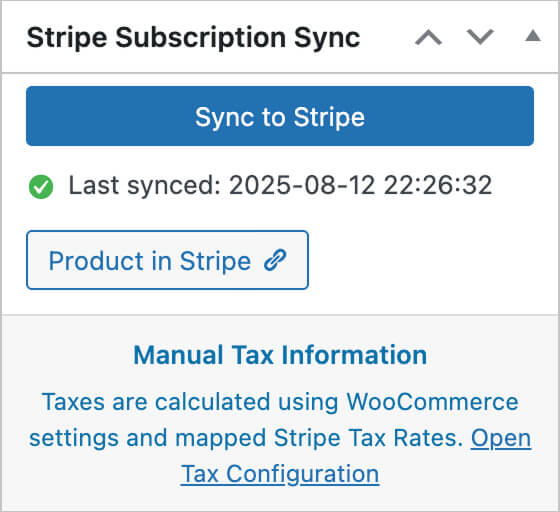Click the Manual Tax Information heading
This screenshot has height=512, width=560.
(x=280, y=355)
